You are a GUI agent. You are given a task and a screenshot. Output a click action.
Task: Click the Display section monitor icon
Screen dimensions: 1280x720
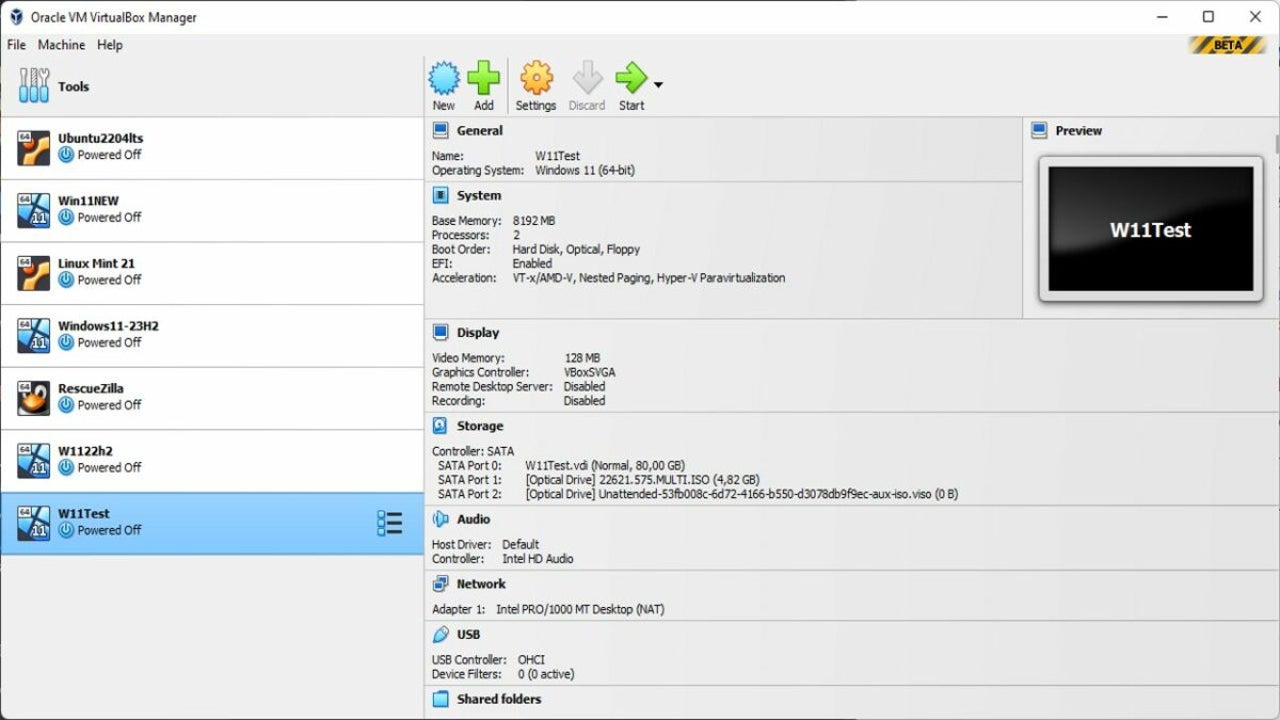pos(440,332)
